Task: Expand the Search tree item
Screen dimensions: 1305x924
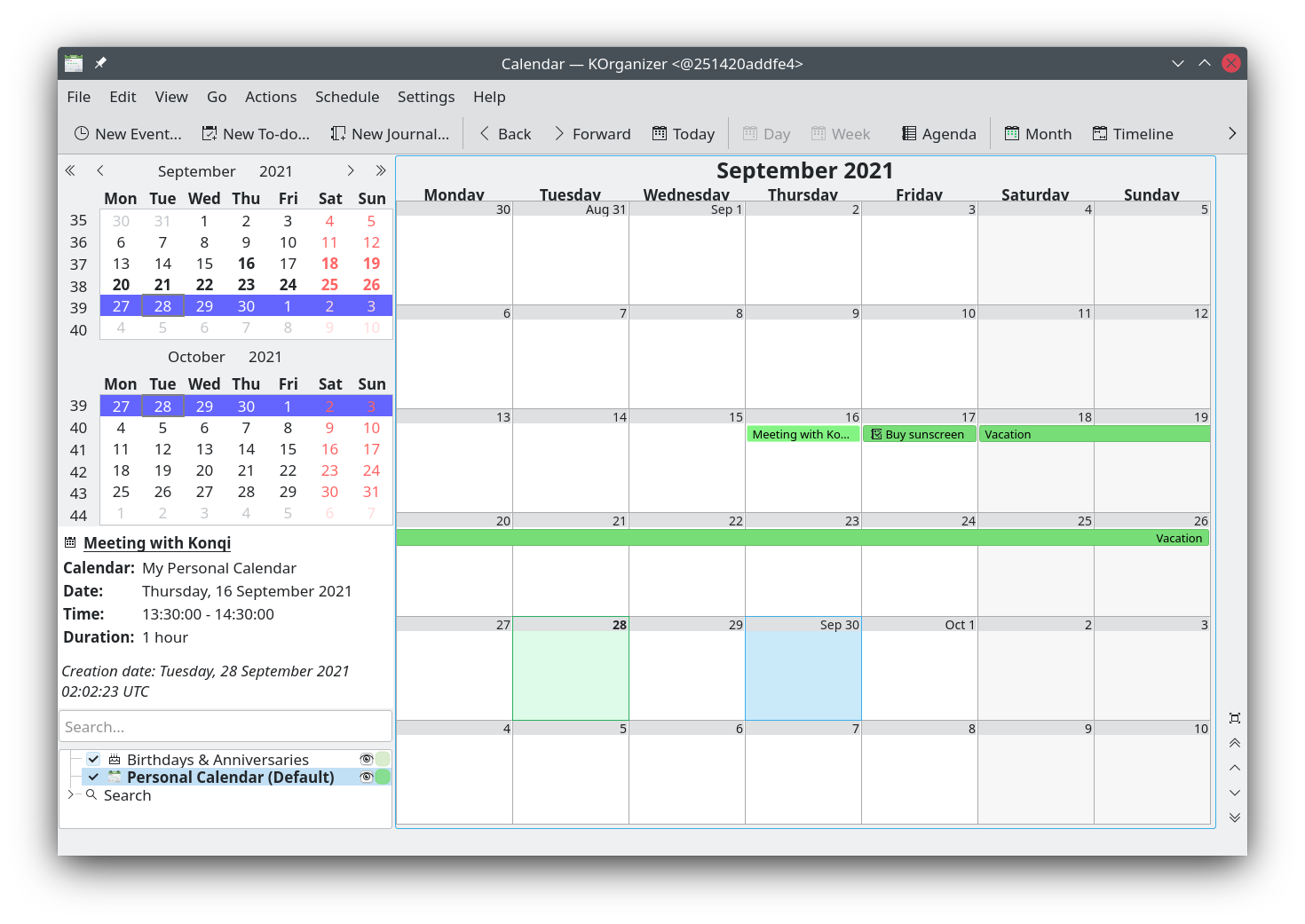Action: coord(73,795)
